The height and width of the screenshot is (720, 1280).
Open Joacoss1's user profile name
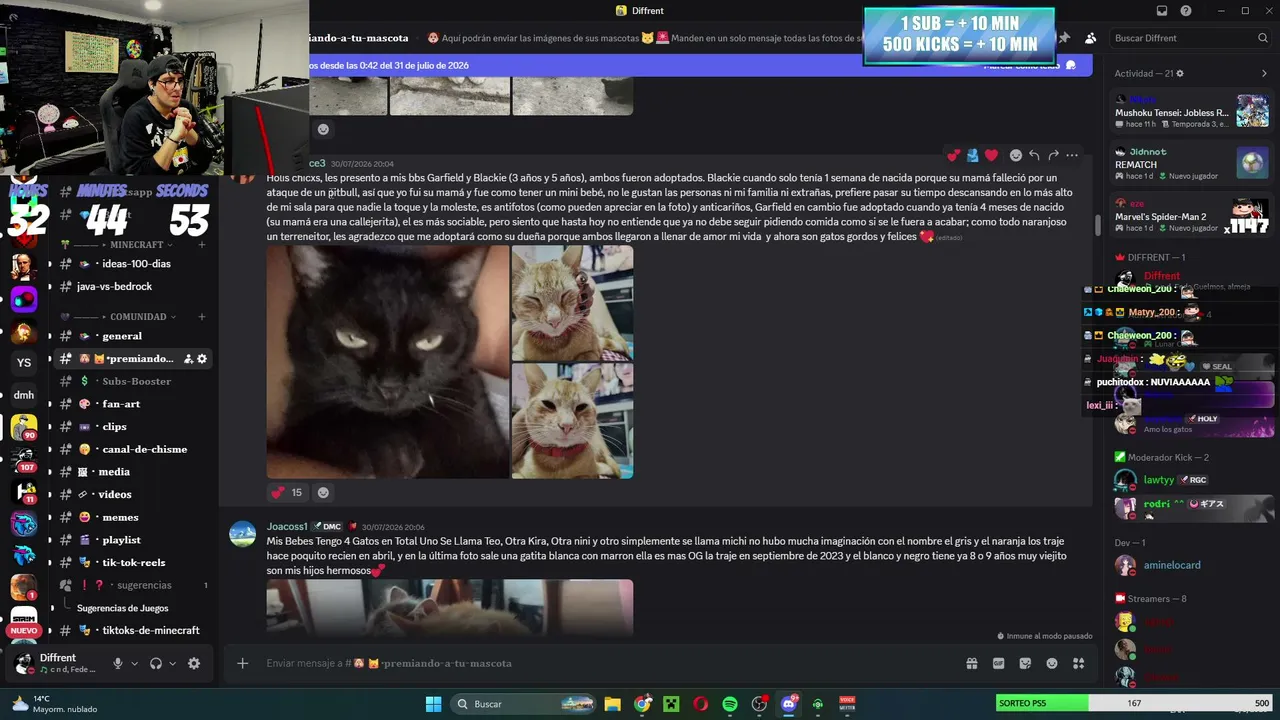point(287,526)
